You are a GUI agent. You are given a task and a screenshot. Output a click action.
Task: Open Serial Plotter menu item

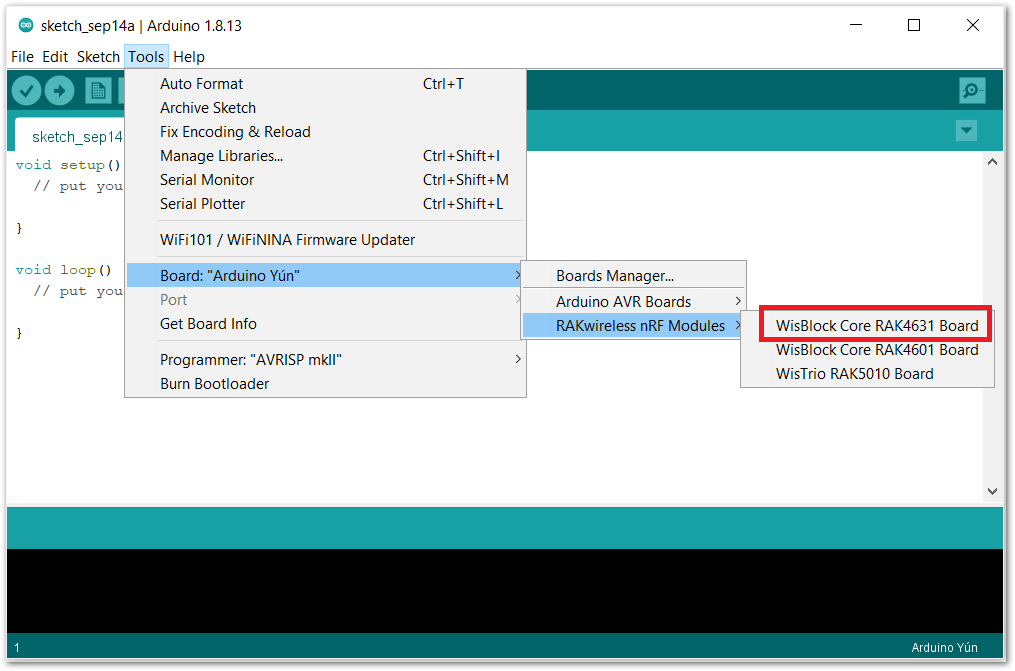click(325, 204)
